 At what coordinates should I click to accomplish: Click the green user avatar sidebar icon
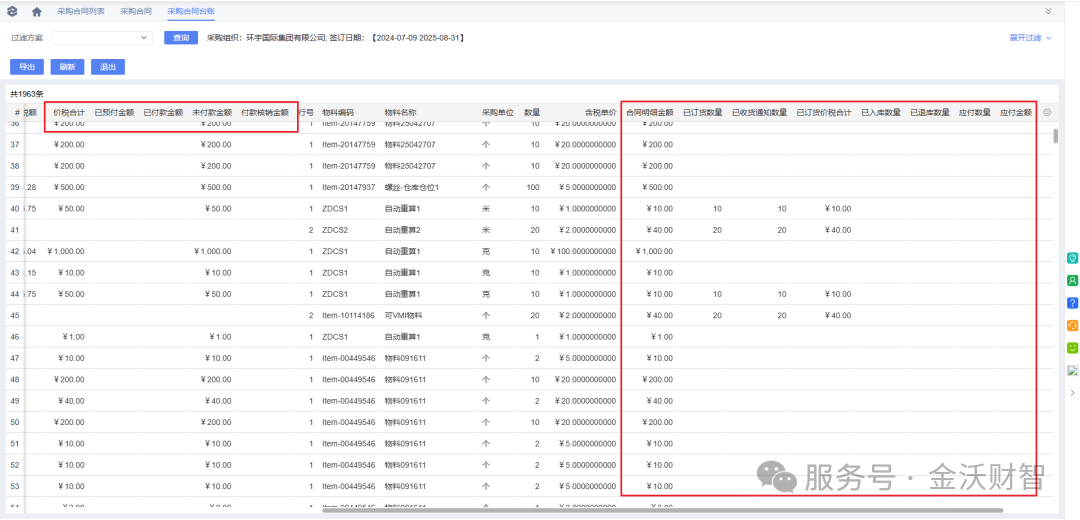point(1072,280)
